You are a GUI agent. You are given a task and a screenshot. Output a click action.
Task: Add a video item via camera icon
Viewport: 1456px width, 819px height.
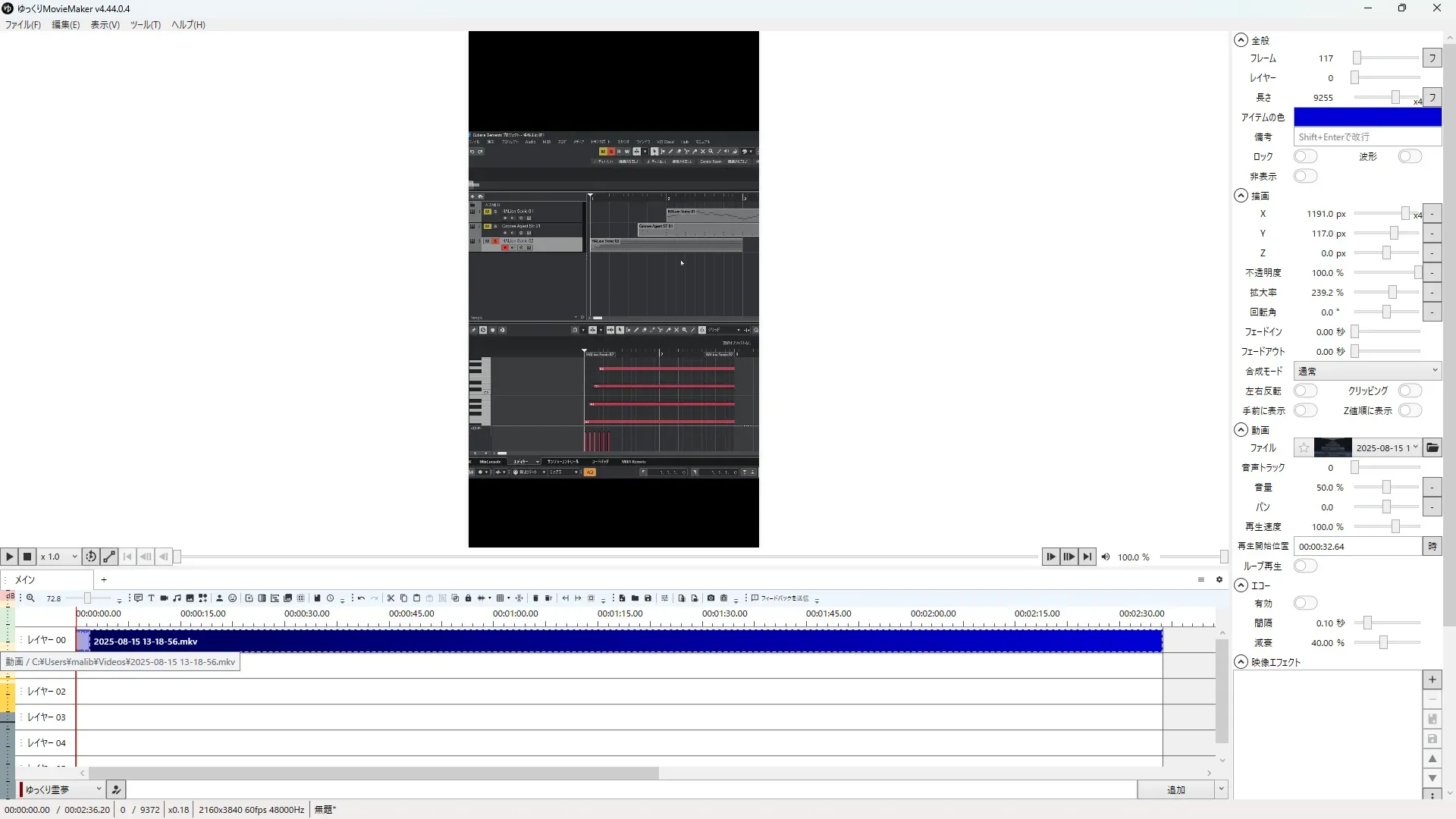pyautogui.click(x=164, y=598)
